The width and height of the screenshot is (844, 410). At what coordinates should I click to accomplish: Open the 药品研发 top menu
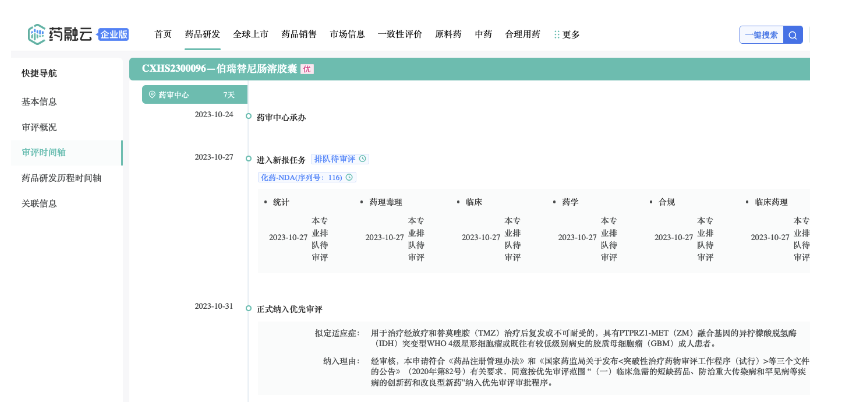203,34
